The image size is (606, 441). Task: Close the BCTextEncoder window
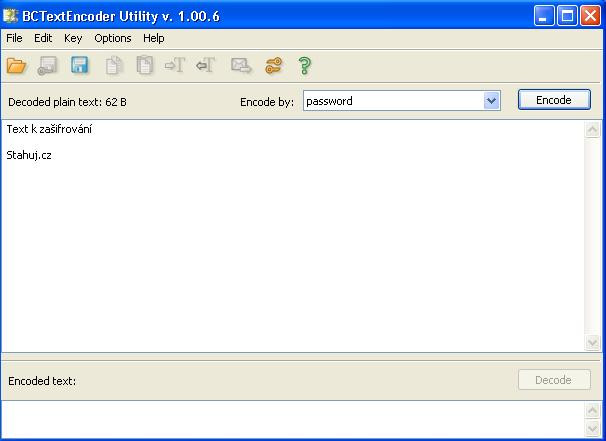coord(591,16)
